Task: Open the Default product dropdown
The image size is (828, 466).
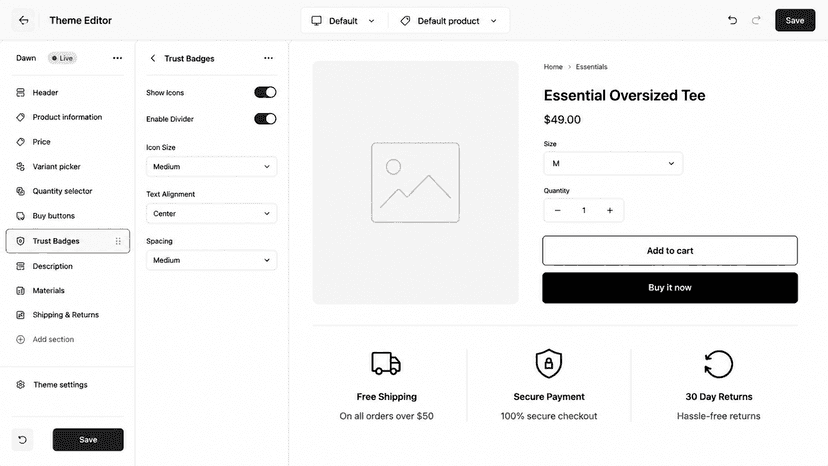Action: coord(449,21)
